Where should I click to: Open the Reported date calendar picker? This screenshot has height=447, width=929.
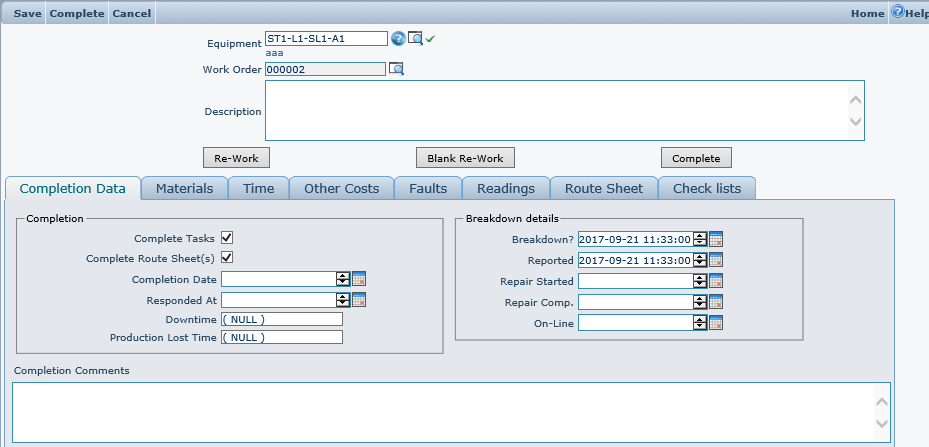716,260
